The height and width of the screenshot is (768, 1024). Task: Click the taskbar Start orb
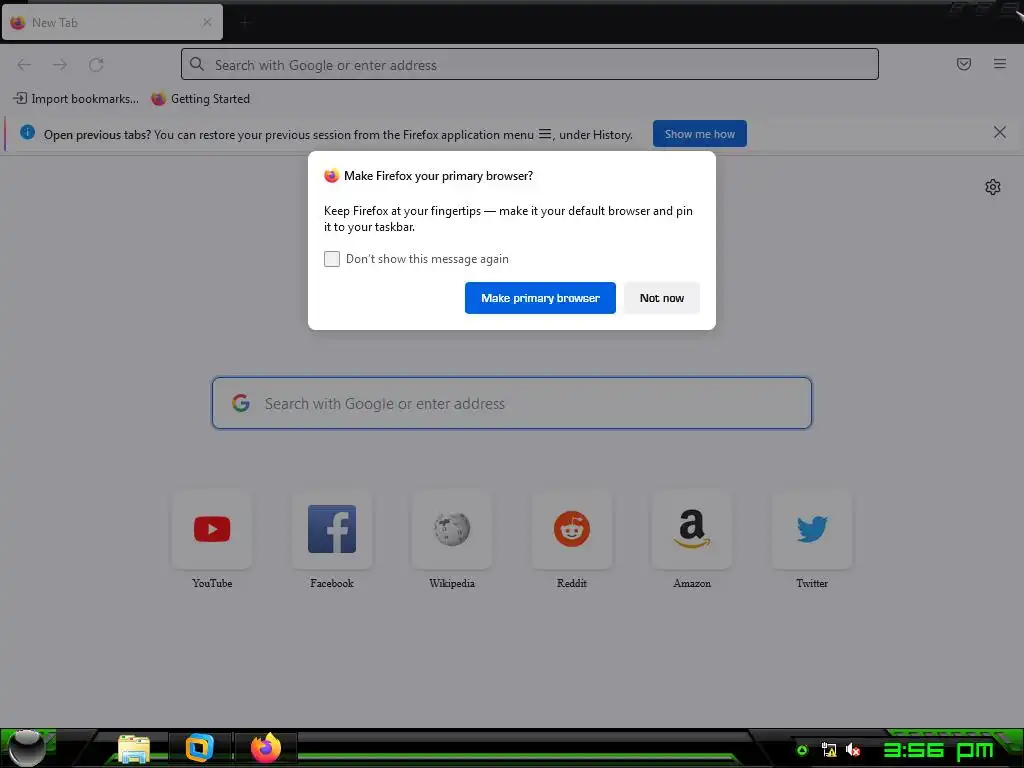27,748
